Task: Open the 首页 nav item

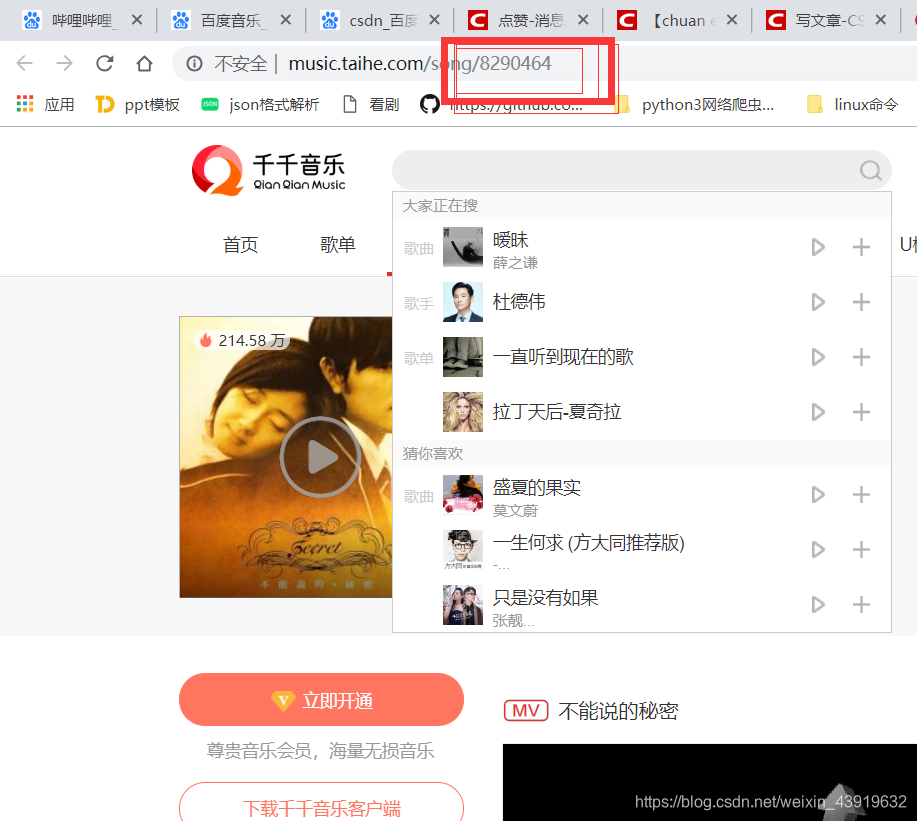Action: tap(240, 244)
